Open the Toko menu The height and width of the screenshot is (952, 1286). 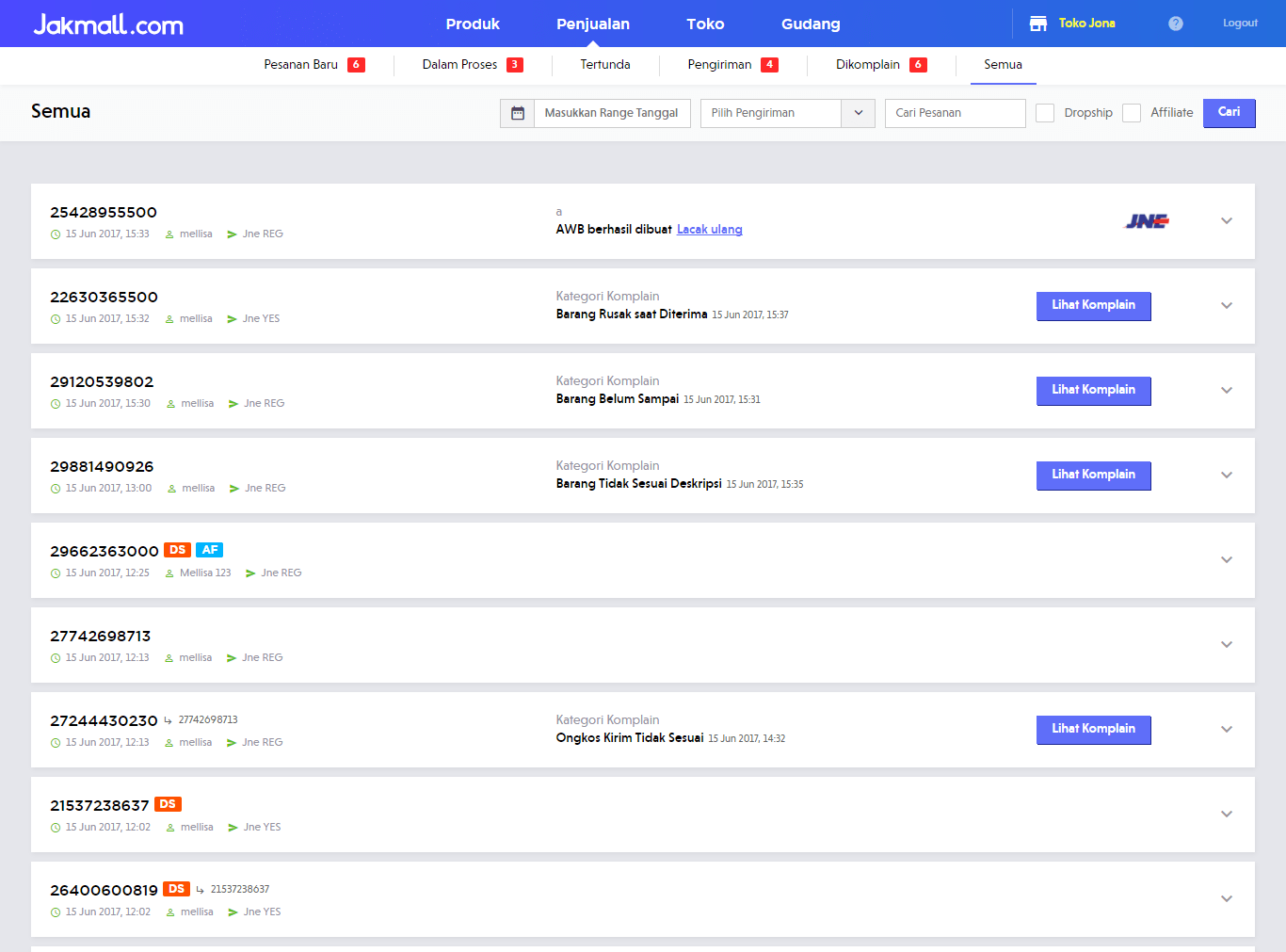coord(705,24)
